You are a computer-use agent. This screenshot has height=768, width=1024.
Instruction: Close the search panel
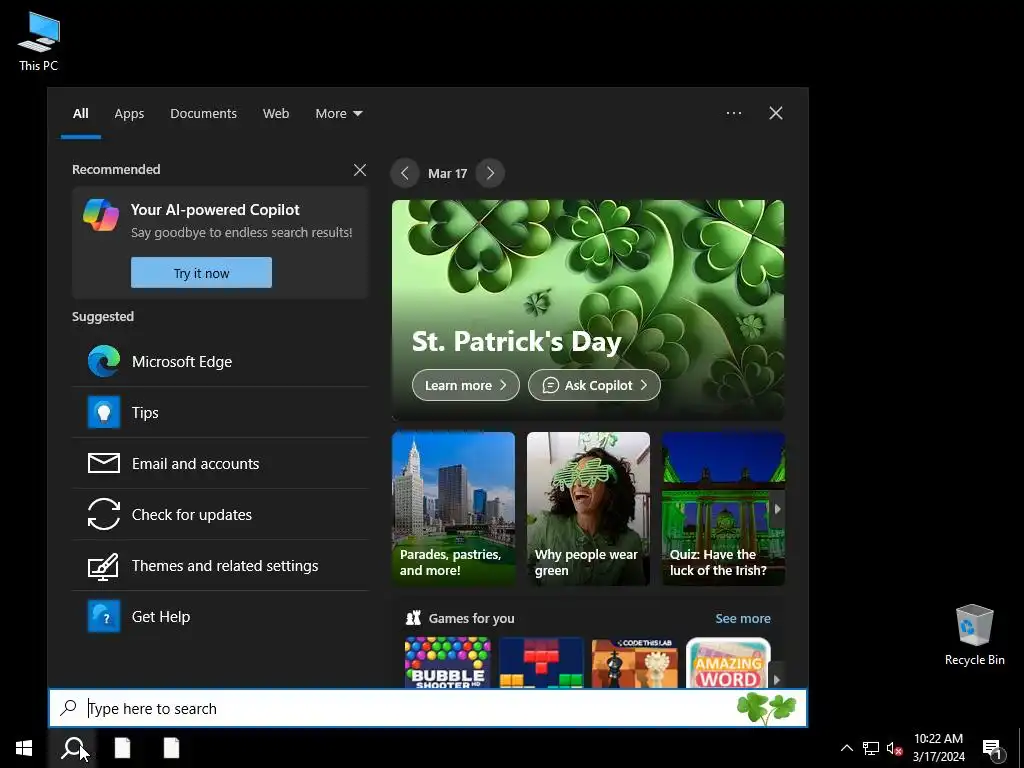tap(776, 113)
